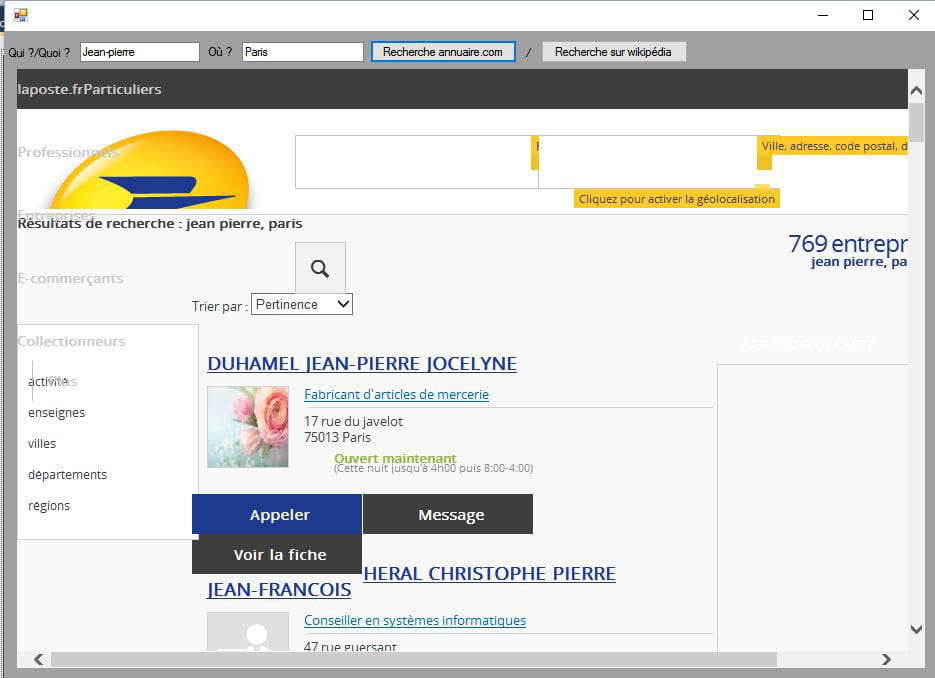Click the address 17 rue du javelot
Image resolution: width=935 pixels, height=678 pixels.
[354, 421]
